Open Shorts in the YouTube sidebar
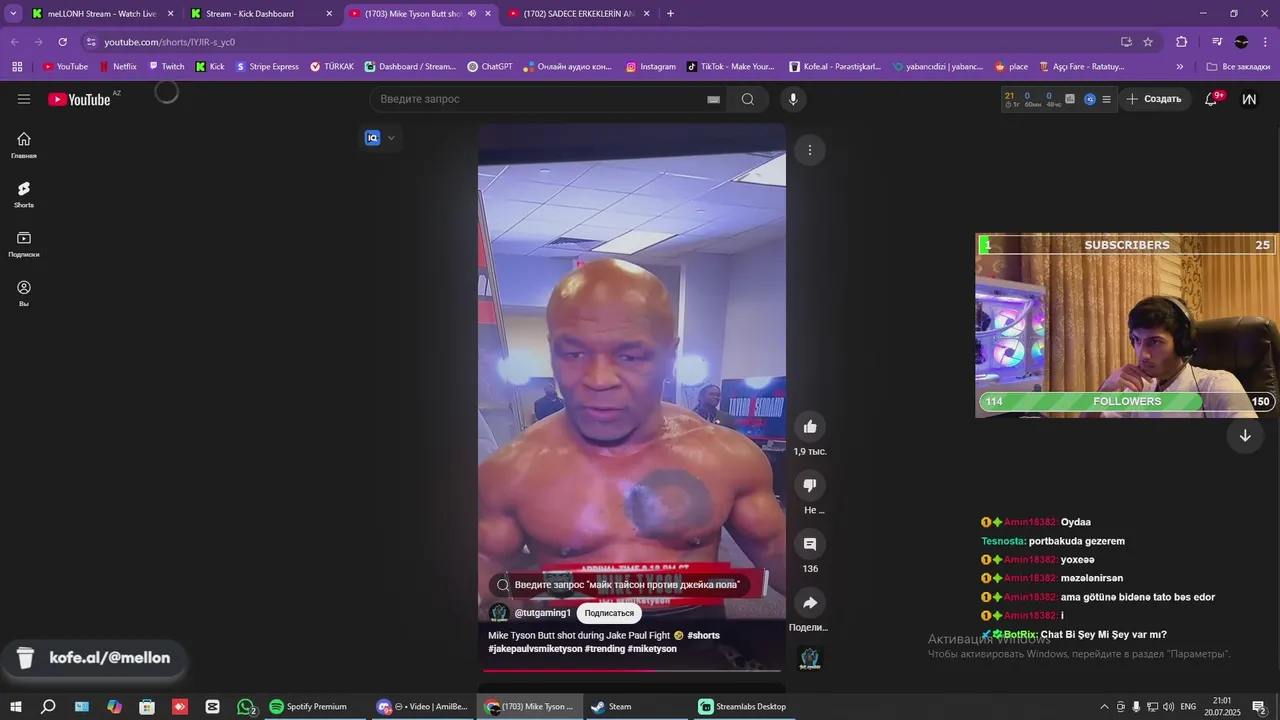The image size is (1280, 720). tap(24, 194)
